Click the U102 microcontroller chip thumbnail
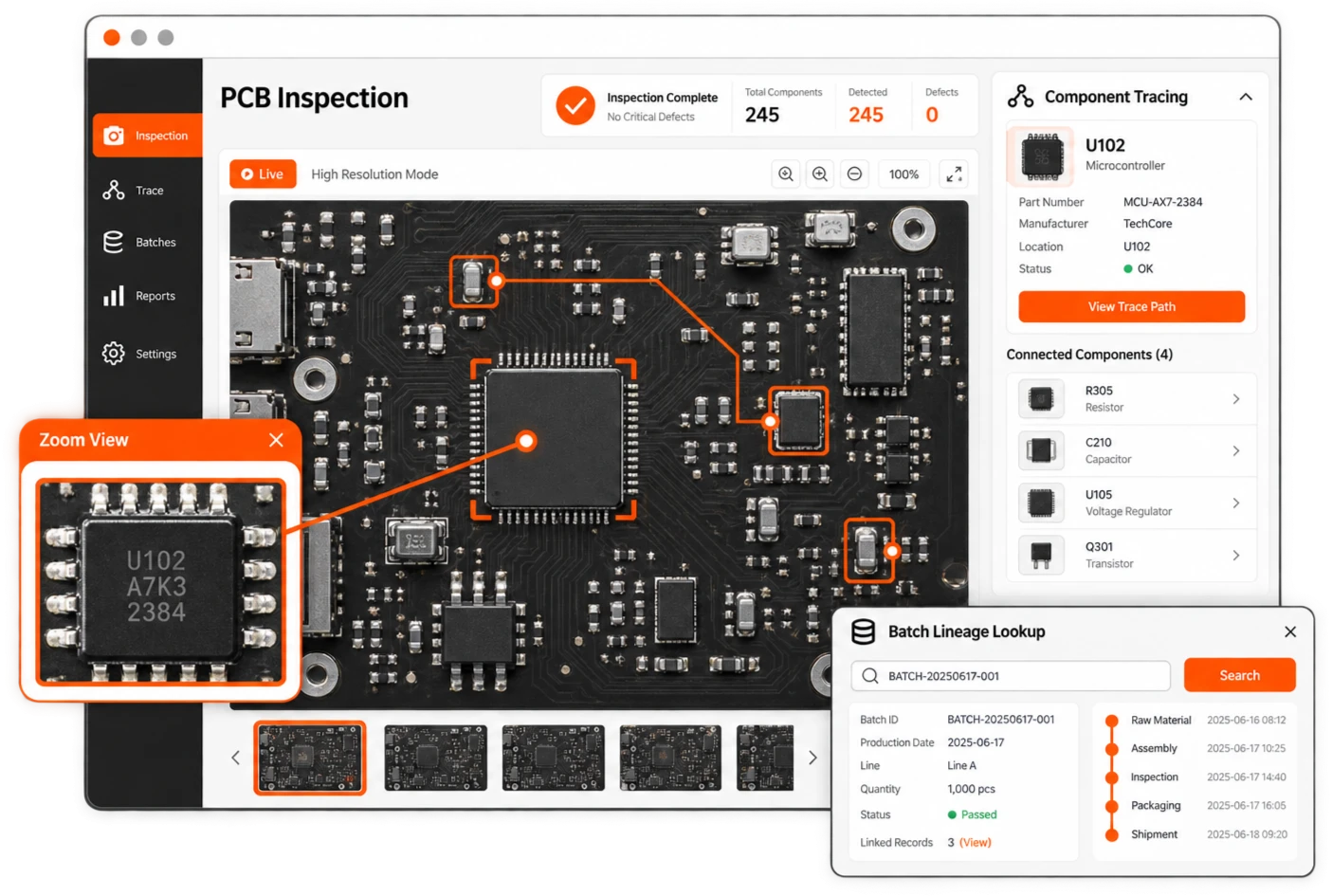The image size is (1332, 896). coord(1041,155)
